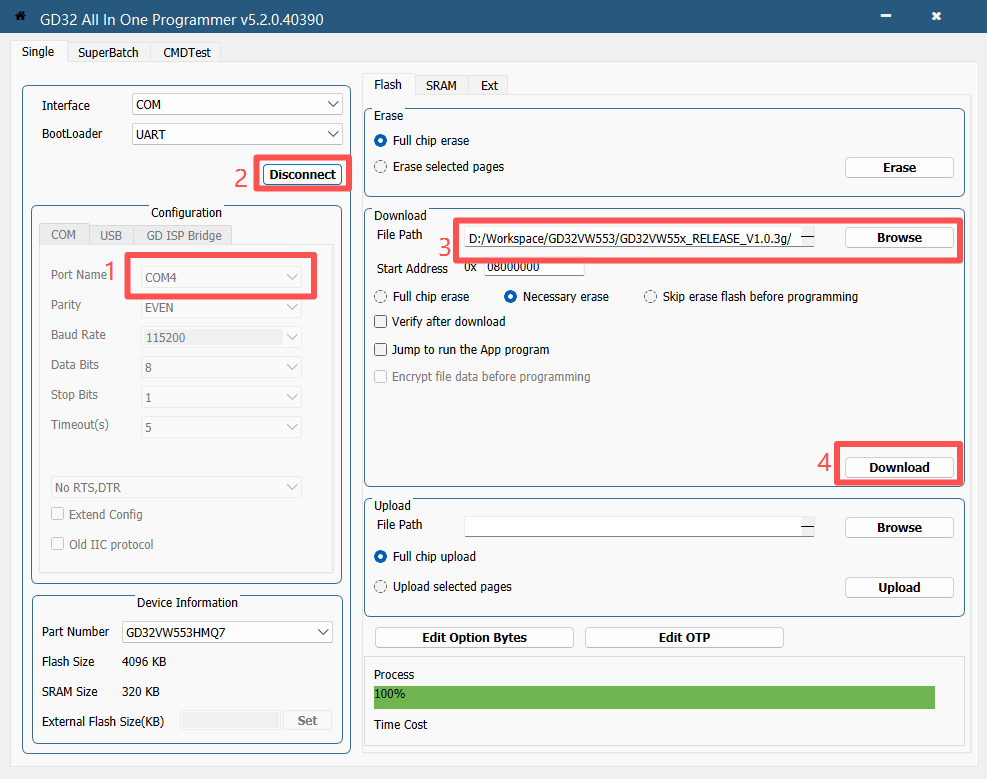Browse for the upload file path
This screenshot has width=987, height=779.
[899, 527]
